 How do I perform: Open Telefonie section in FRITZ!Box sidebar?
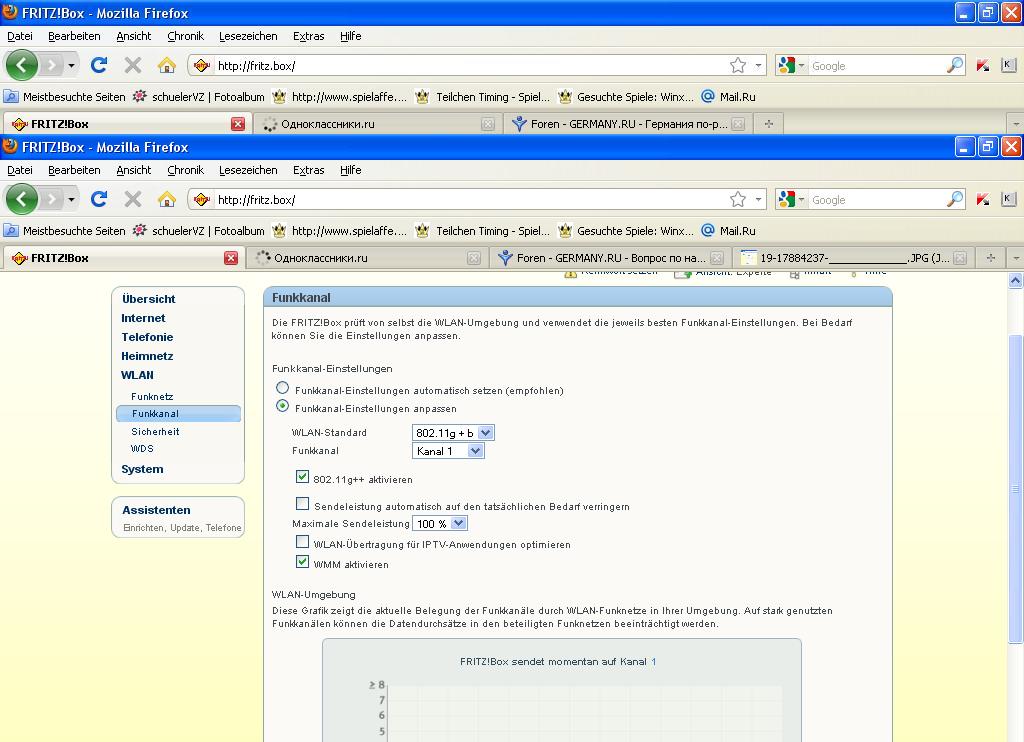(x=147, y=337)
